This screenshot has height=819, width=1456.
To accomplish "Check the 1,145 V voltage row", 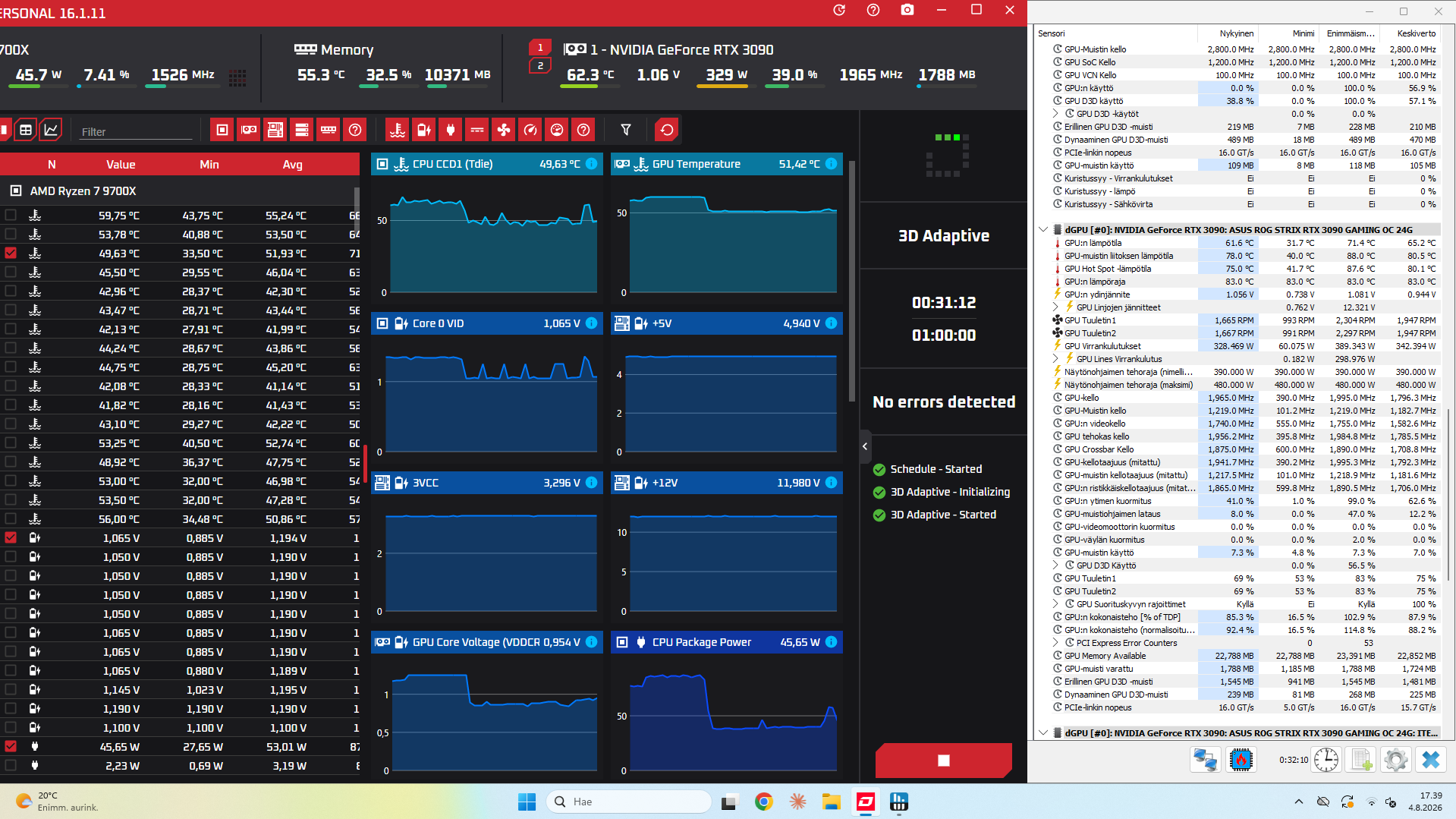I will tap(11, 690).
